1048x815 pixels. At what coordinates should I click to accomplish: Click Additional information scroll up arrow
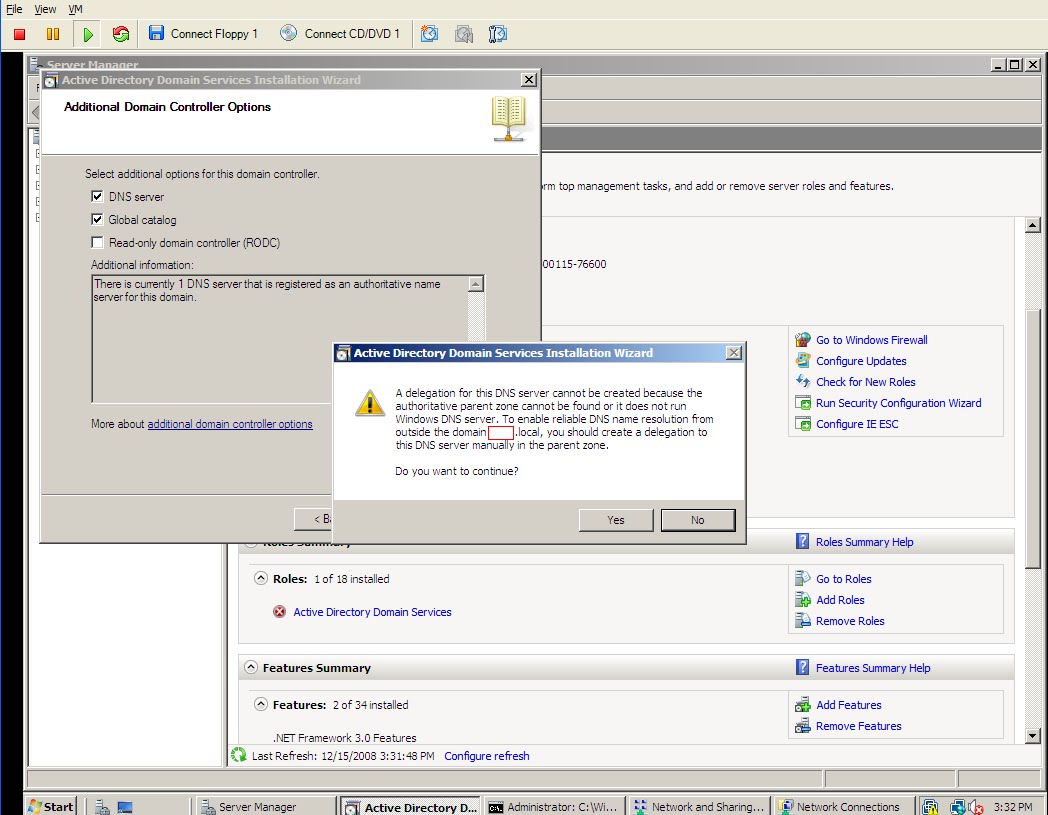(x=475, y=284)
